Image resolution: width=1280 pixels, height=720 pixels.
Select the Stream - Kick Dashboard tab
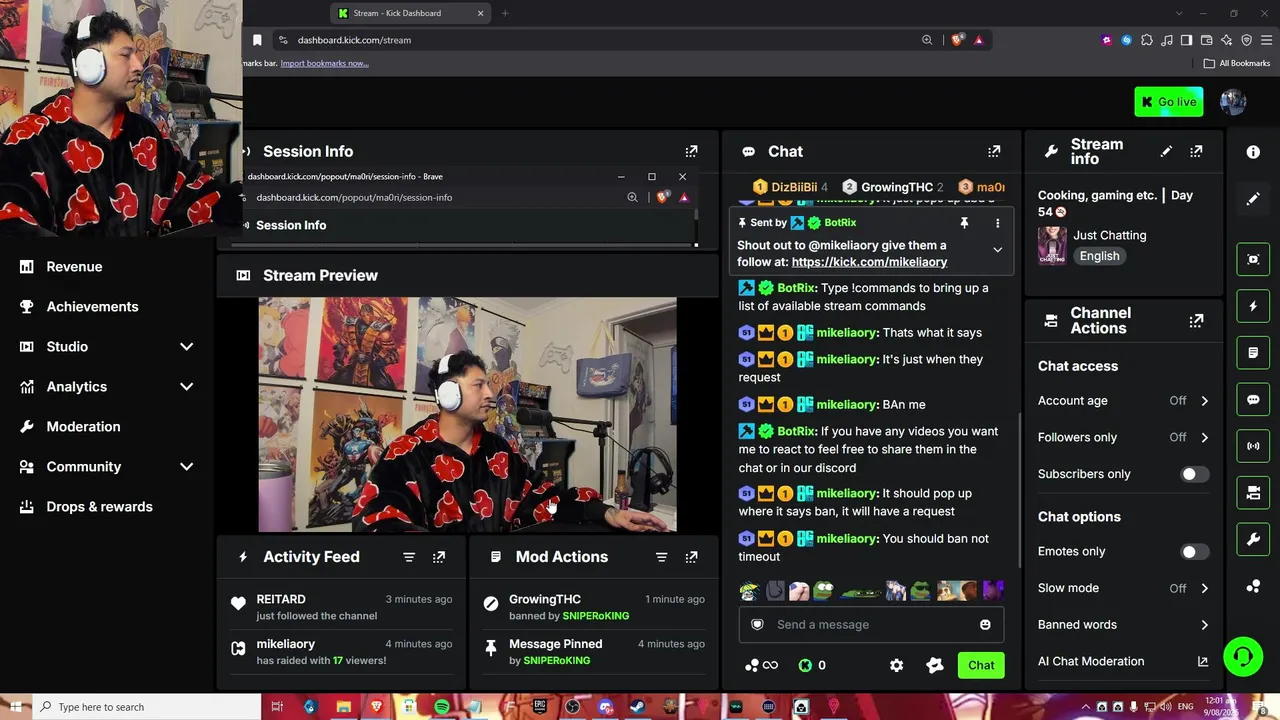pyautogui.click(x=411, y=13)
